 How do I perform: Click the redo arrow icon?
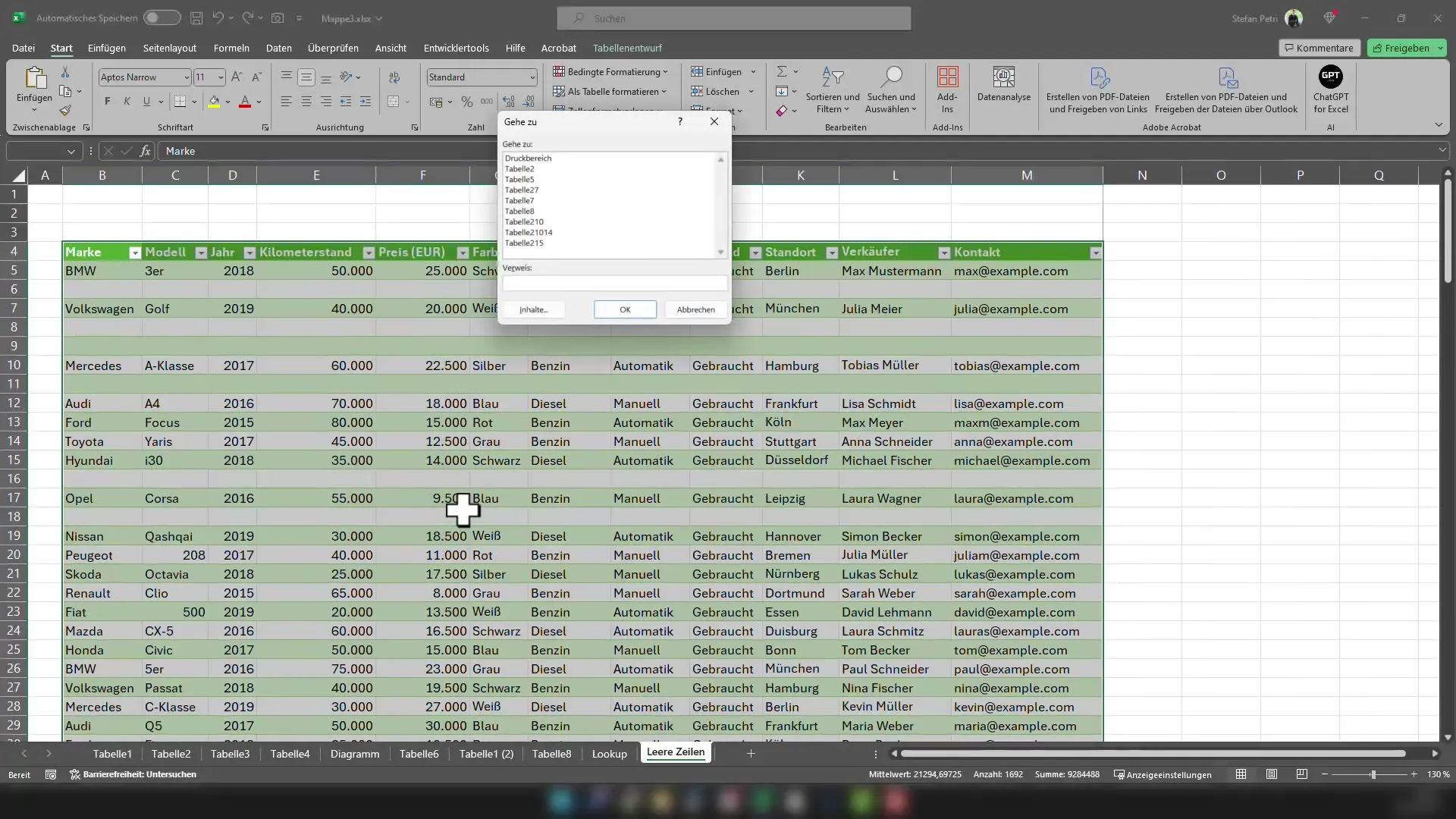click(x=247, y=17)
